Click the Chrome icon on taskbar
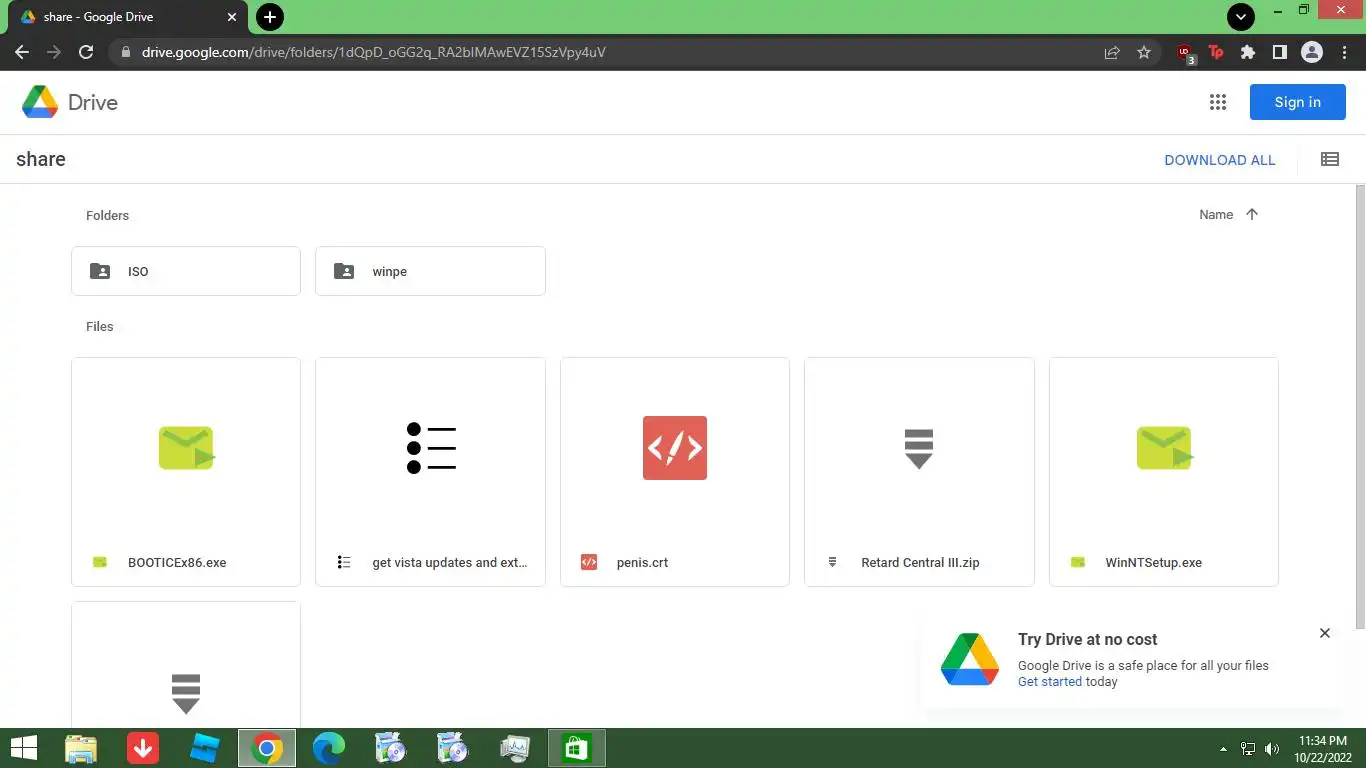This screenshot has height=768, width=1366. click(x=267, y=748)
